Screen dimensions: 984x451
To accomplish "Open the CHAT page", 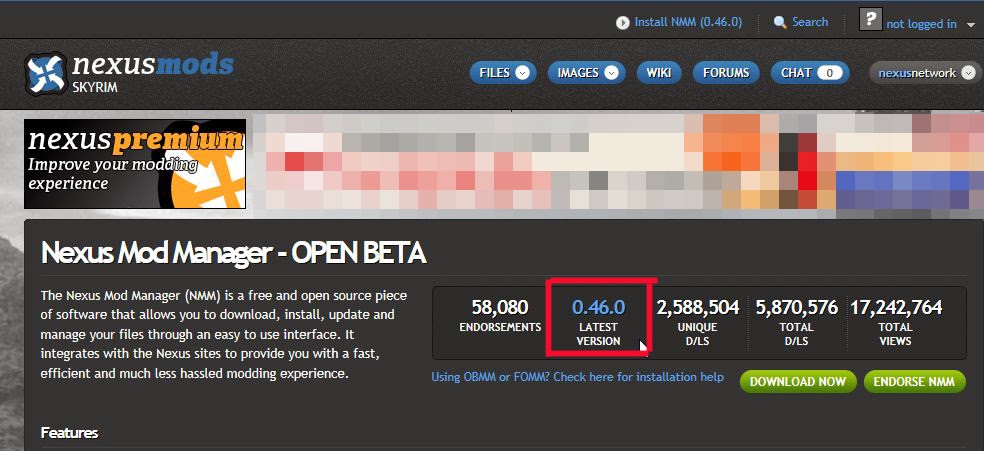I will tap(810, 73).
